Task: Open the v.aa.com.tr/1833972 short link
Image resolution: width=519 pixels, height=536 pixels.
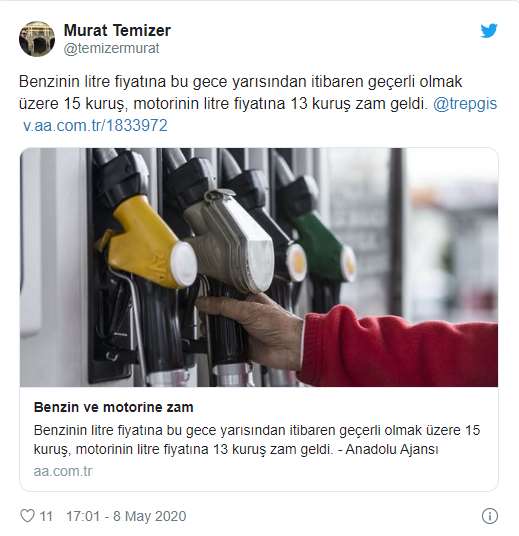Action: [x=95, y=125]
